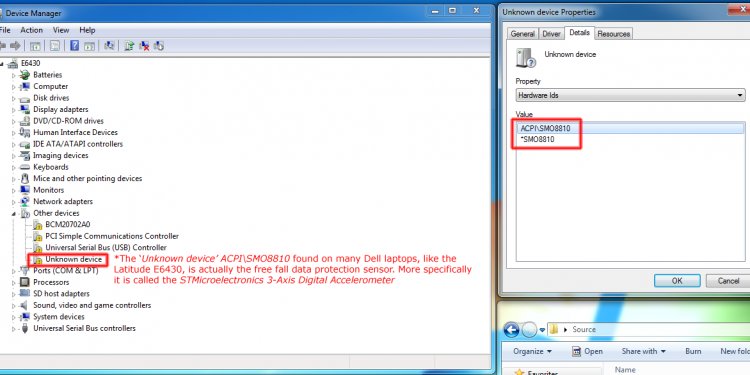Switch to the Driver tab
The height and width of the screenshot is (375, 750).
click(551, 34)
